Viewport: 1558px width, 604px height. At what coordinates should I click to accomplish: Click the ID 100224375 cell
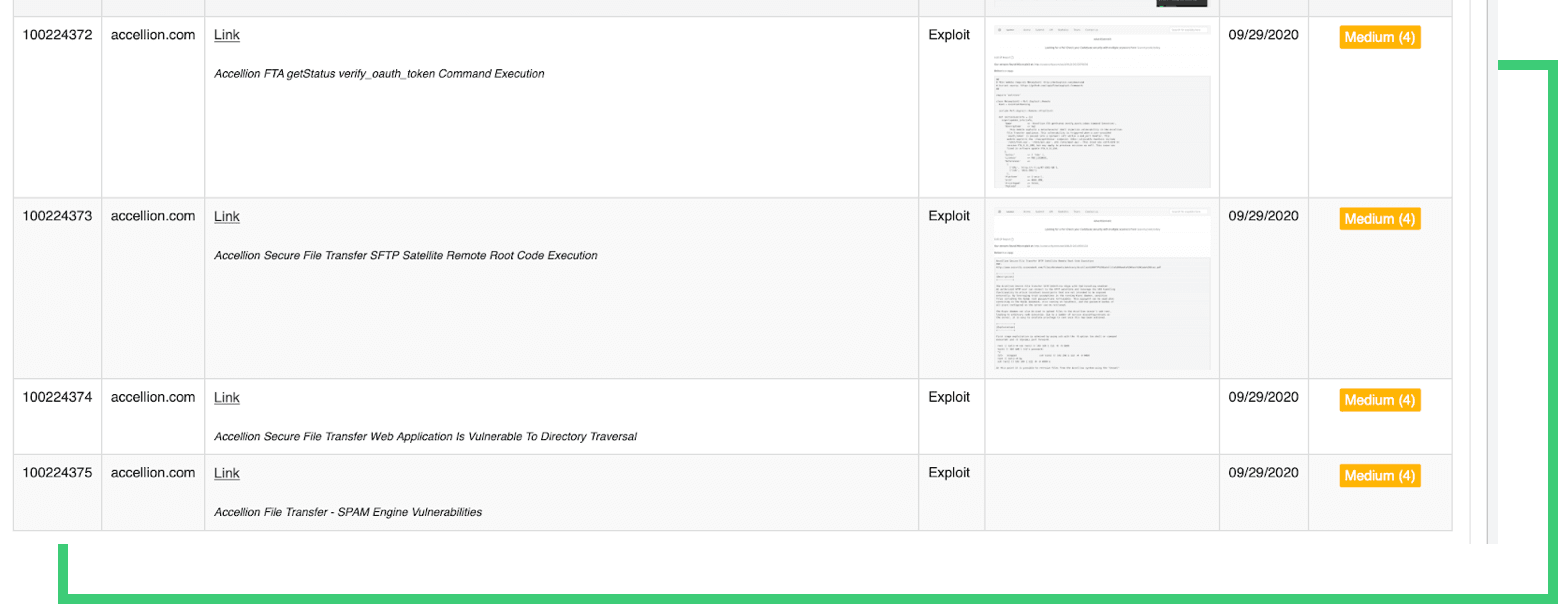(57, 473)
